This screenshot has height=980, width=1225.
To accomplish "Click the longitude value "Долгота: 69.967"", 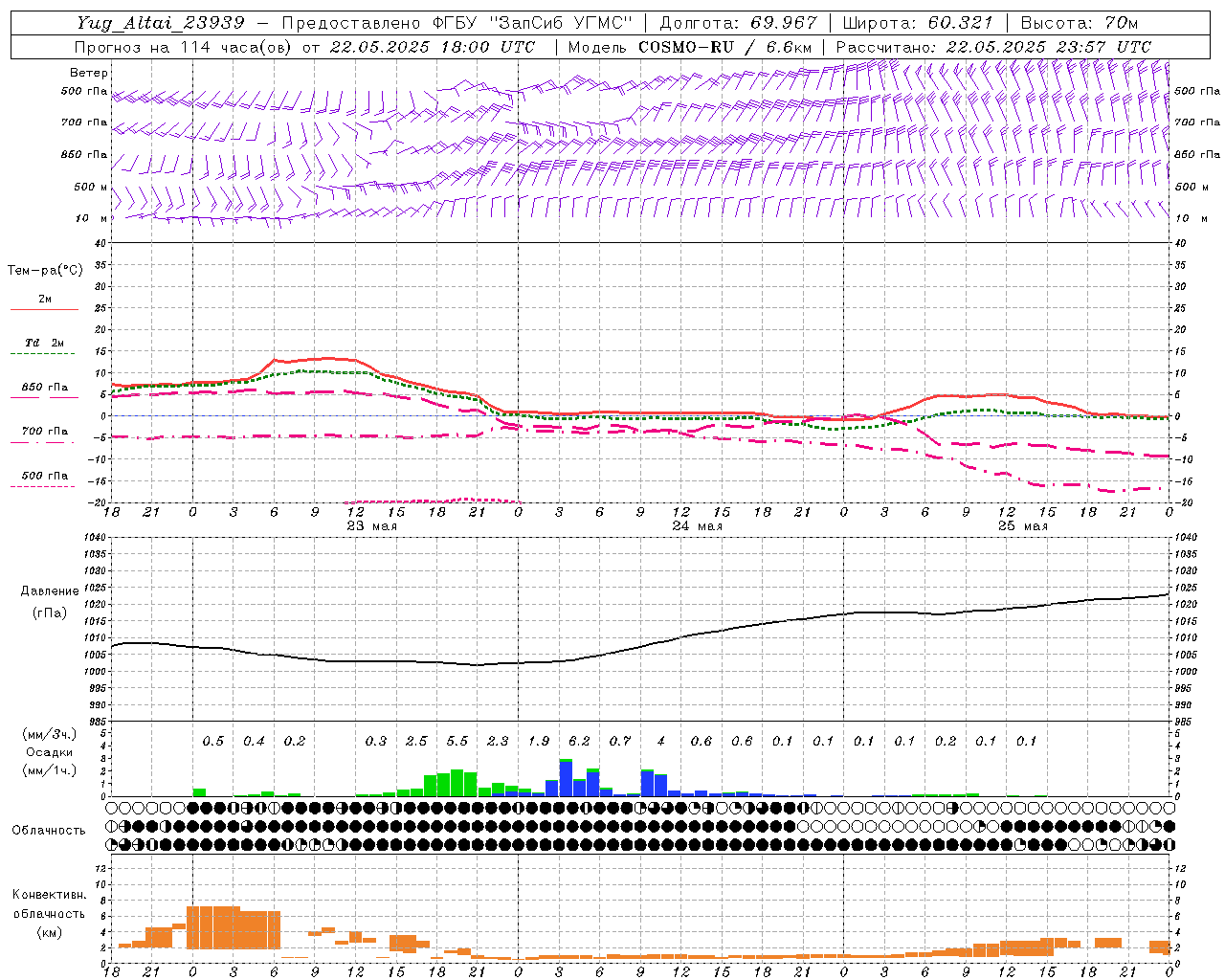I will (738, 23).
